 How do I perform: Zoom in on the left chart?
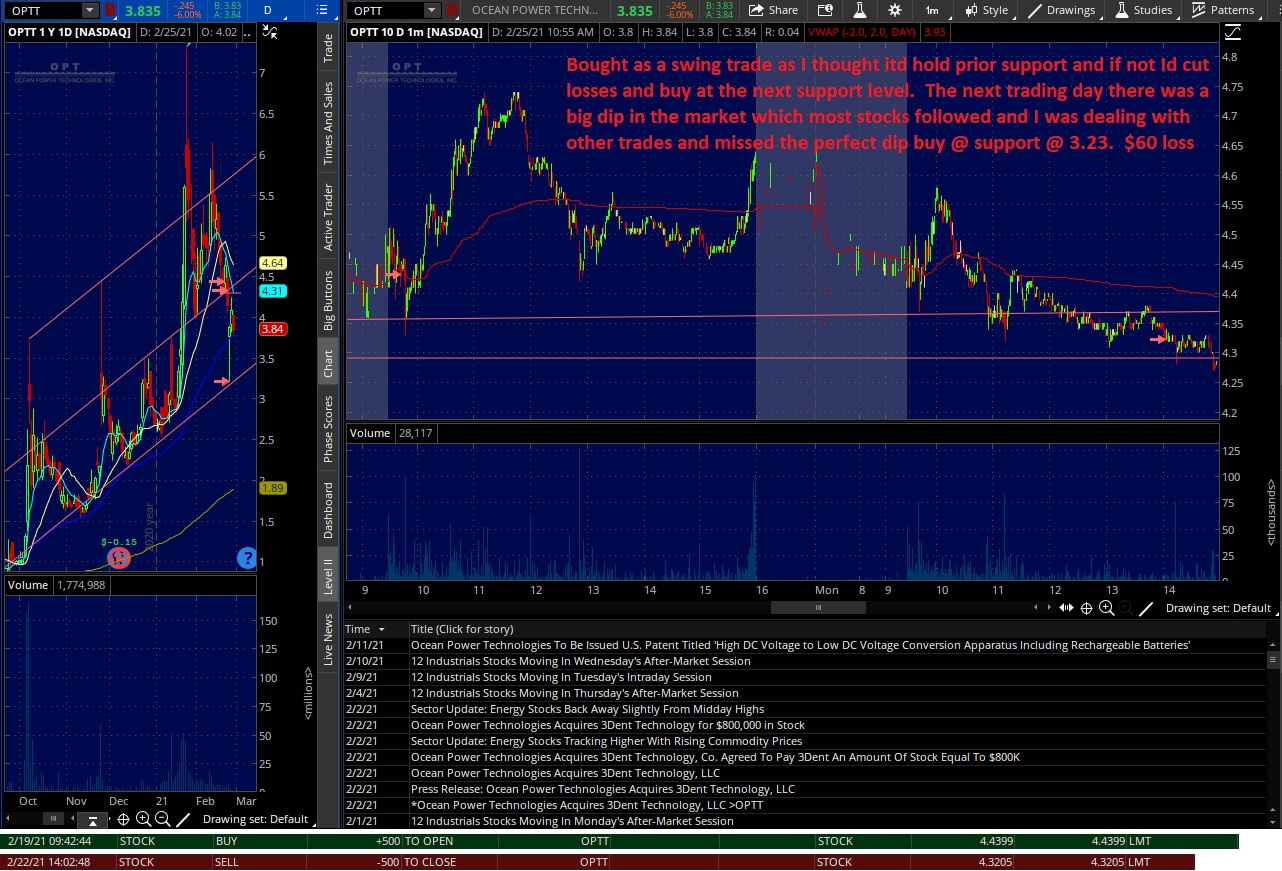click(144, 819)
